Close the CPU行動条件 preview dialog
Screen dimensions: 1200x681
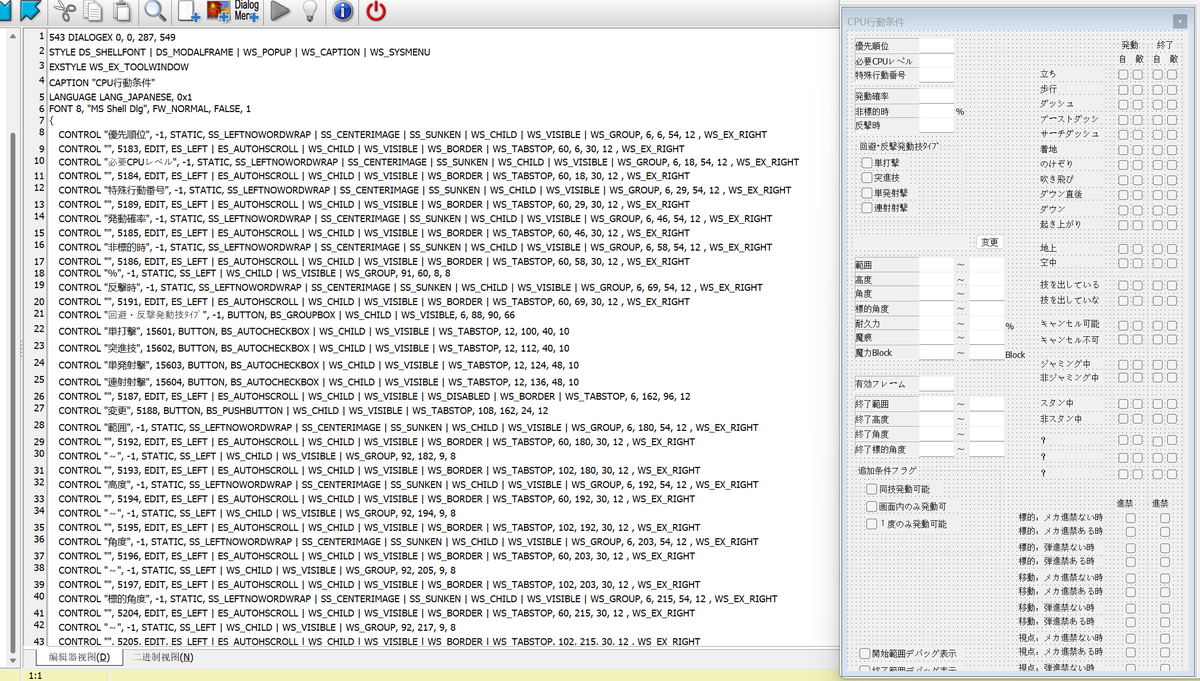pos(1178,21)
